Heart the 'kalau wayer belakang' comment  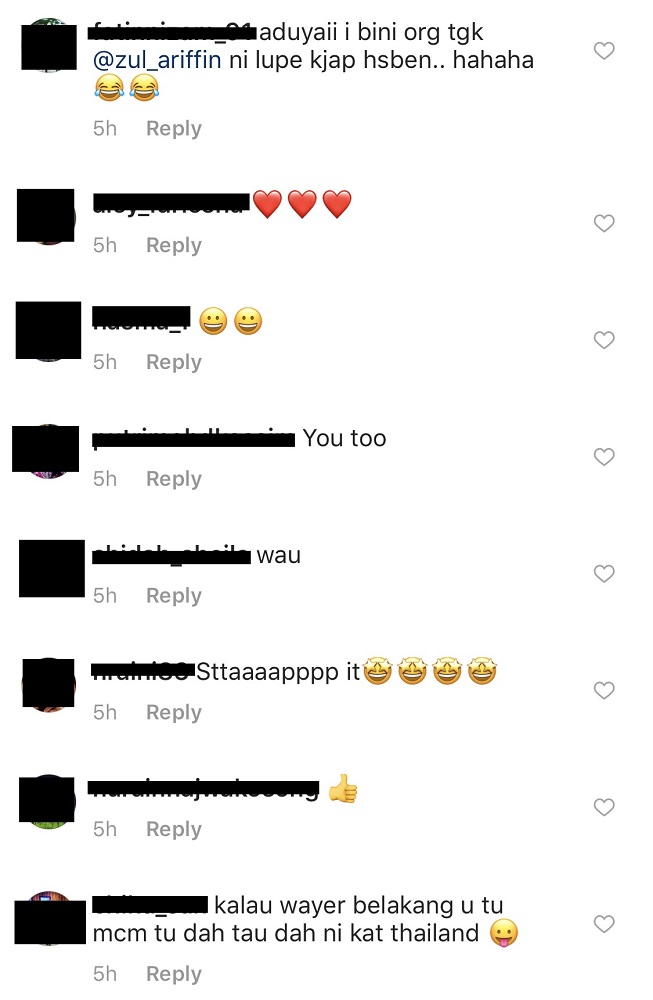[x=604, y=923]
